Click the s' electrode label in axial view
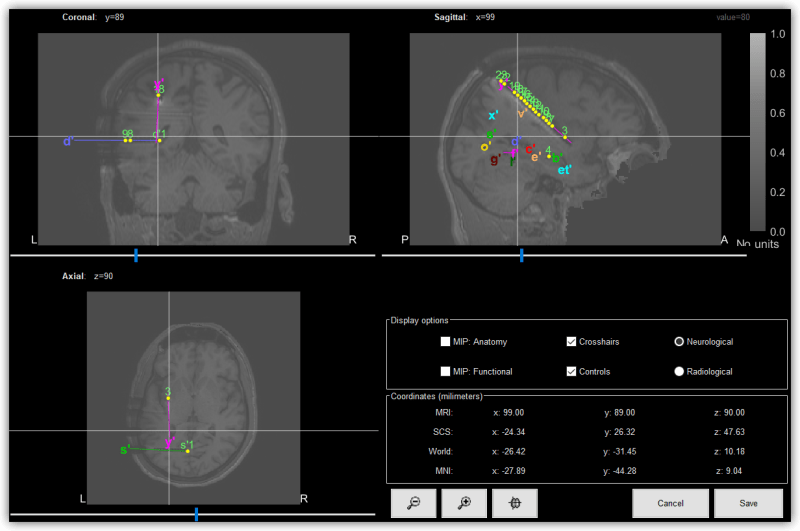The image size is (800, 531). click(125, 450)
